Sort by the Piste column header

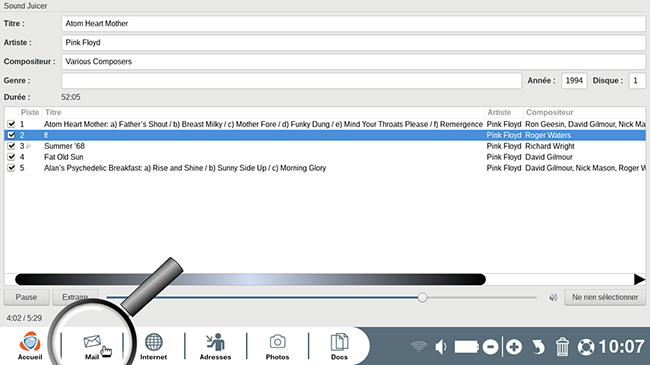[29, 112]
